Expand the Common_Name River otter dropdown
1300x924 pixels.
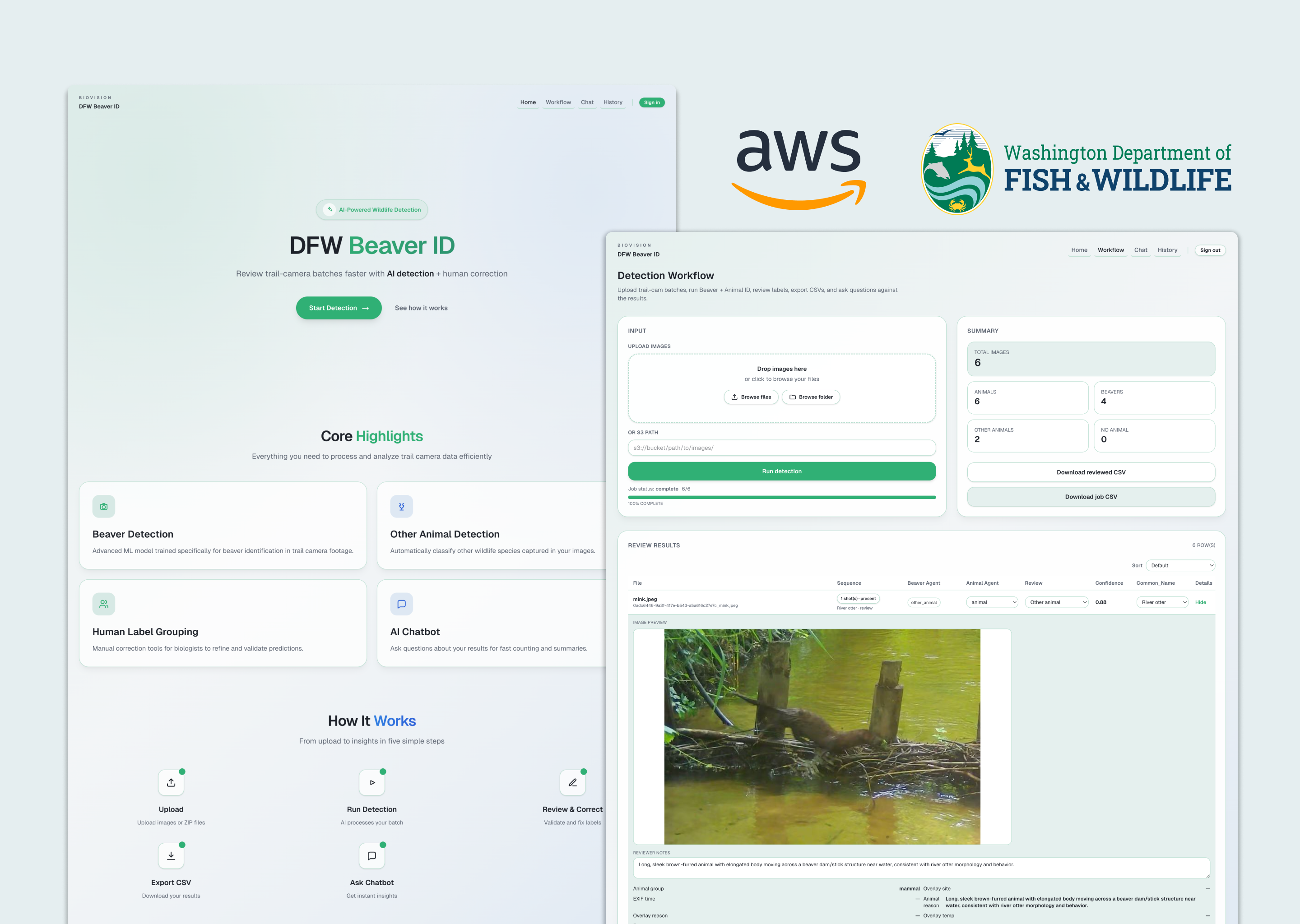pos(1162,602)
